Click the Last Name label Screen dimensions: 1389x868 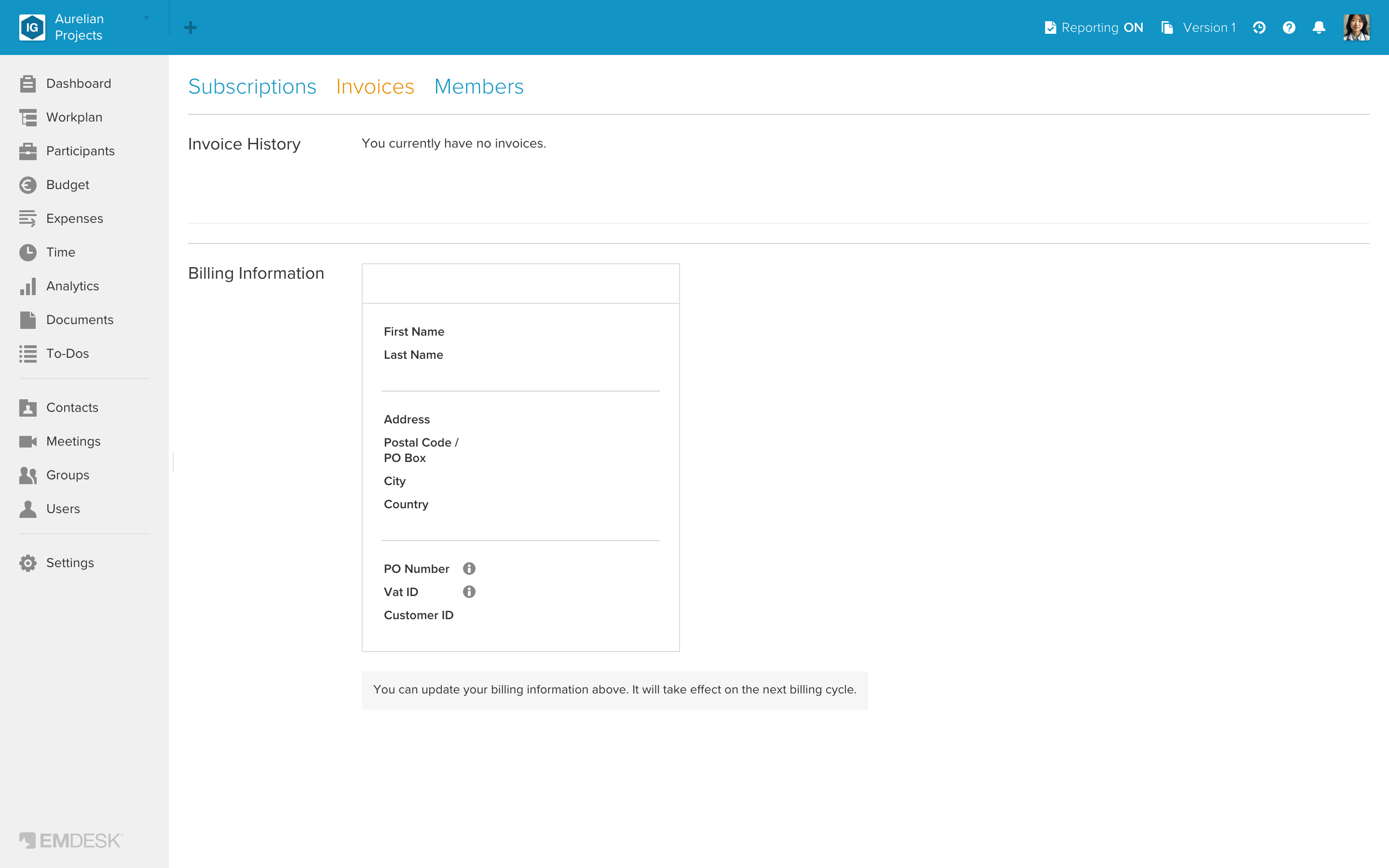[x=413, y=355]
